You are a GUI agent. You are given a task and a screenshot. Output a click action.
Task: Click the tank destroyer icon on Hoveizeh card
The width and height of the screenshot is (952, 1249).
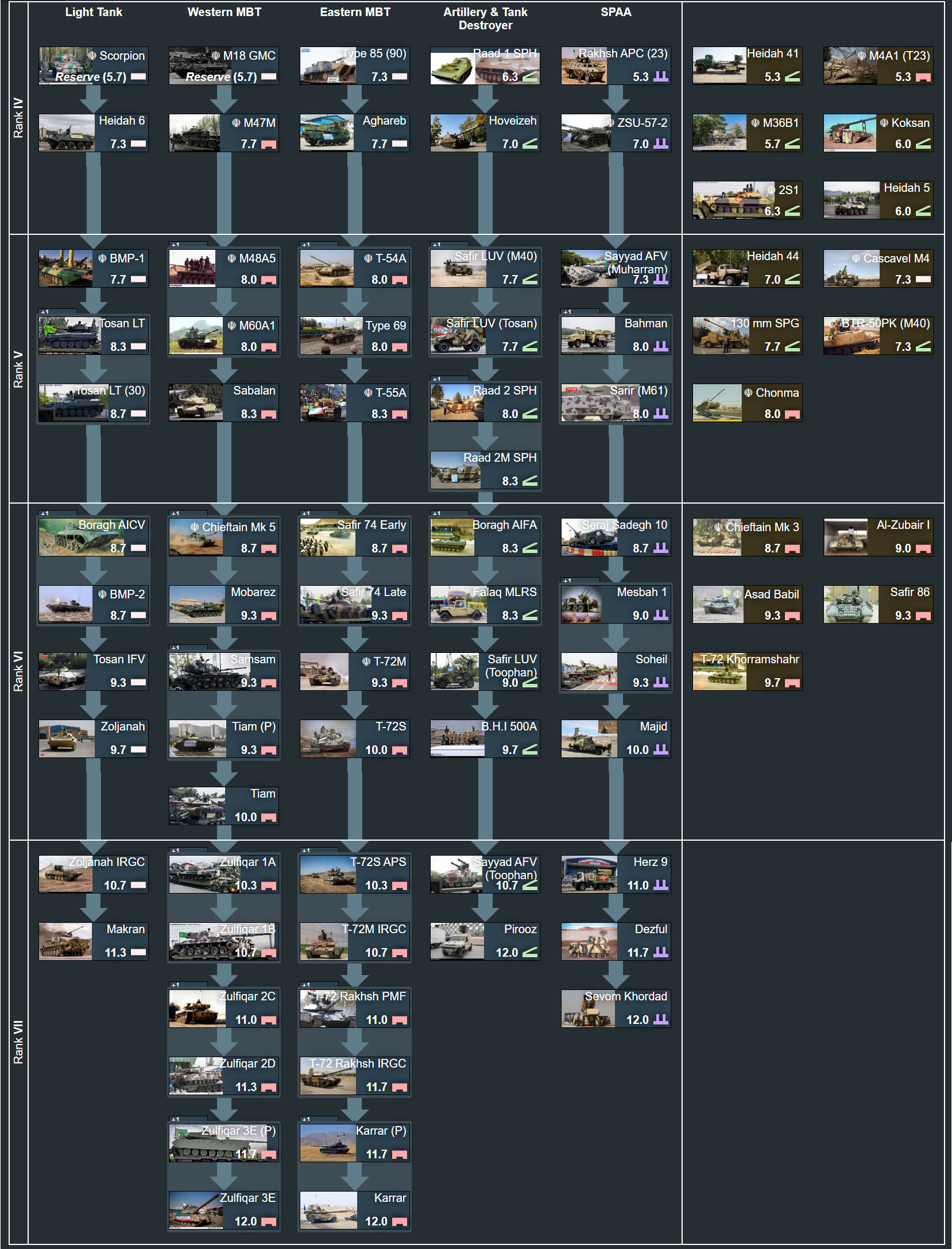(530, 144)
